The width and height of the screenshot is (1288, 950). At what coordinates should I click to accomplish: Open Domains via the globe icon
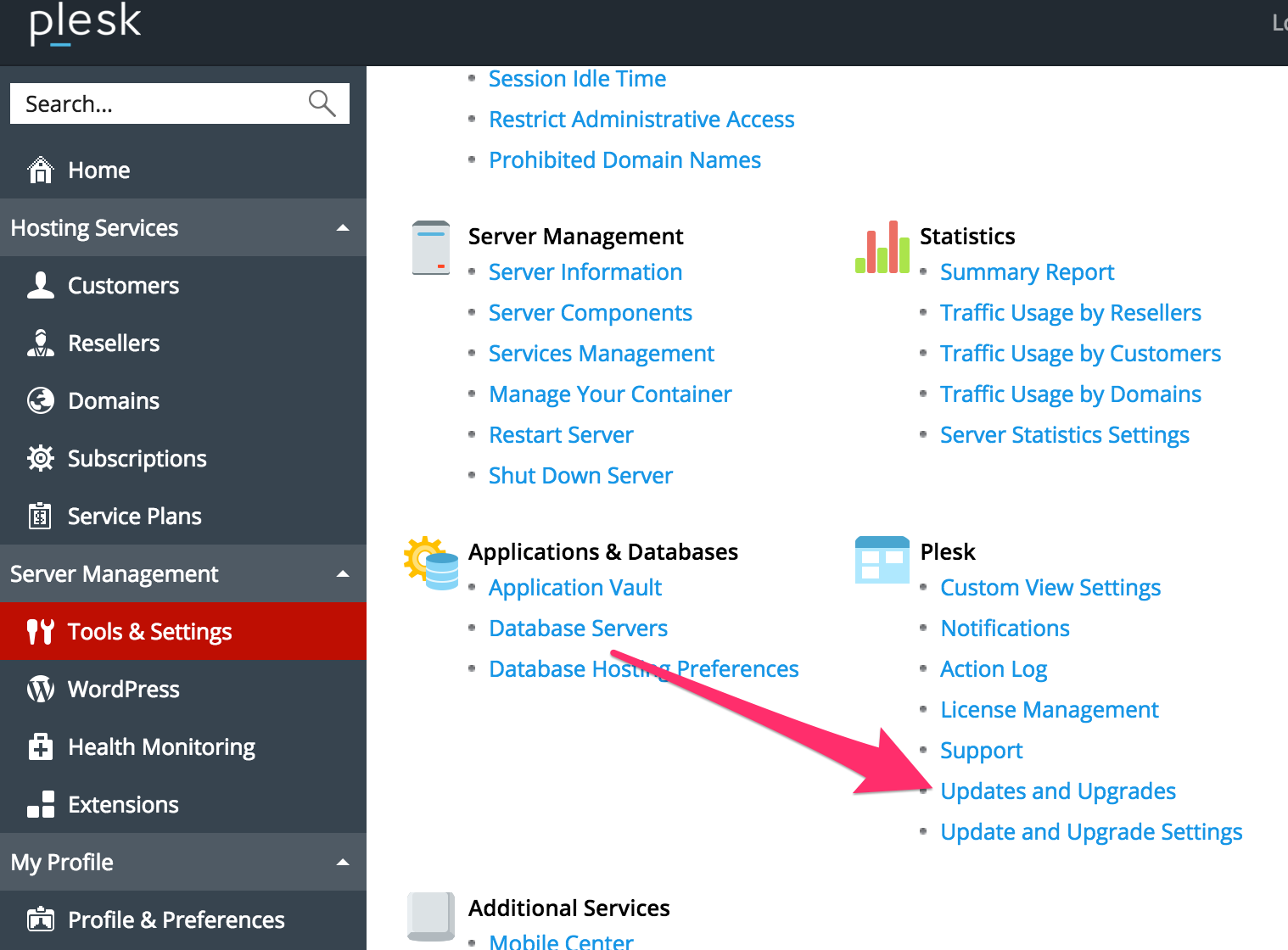40,400
